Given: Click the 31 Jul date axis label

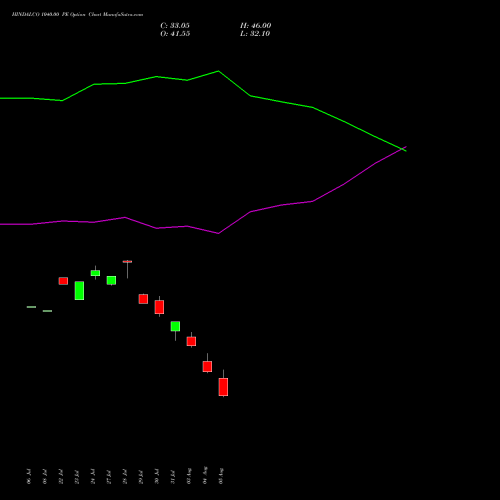Looking at the screenshot, I should coord(173,477).
